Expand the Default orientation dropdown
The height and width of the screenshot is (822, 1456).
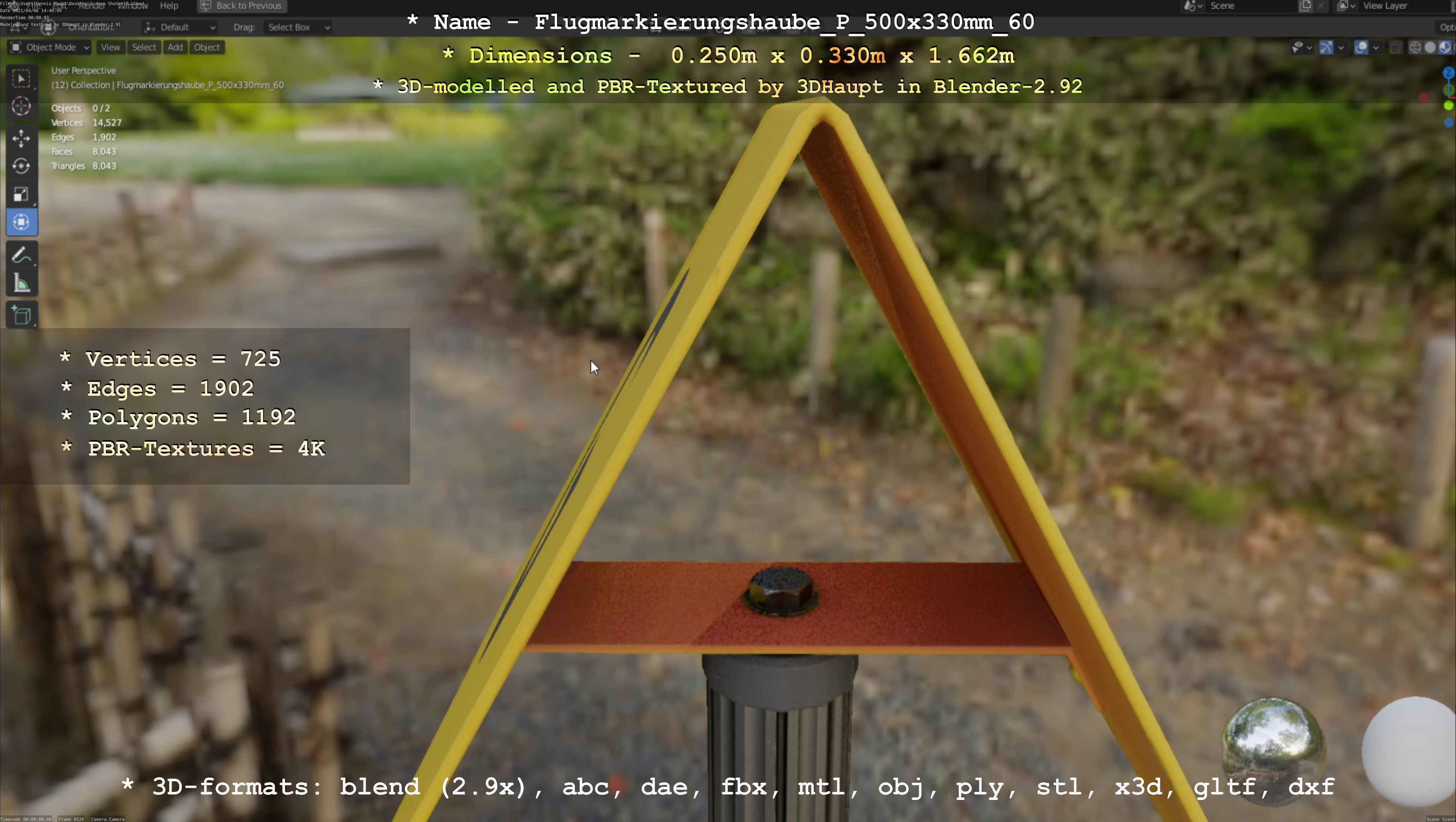tap(180, 27)
